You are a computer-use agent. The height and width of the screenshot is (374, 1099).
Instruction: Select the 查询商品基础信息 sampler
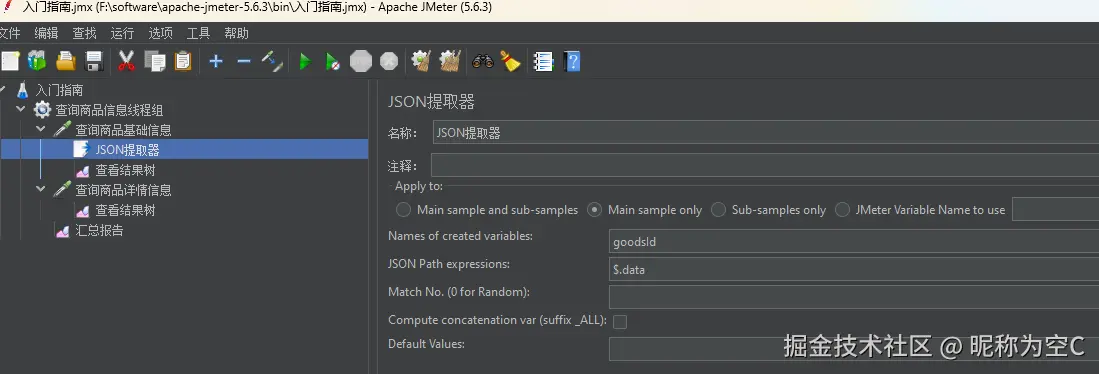123,130
